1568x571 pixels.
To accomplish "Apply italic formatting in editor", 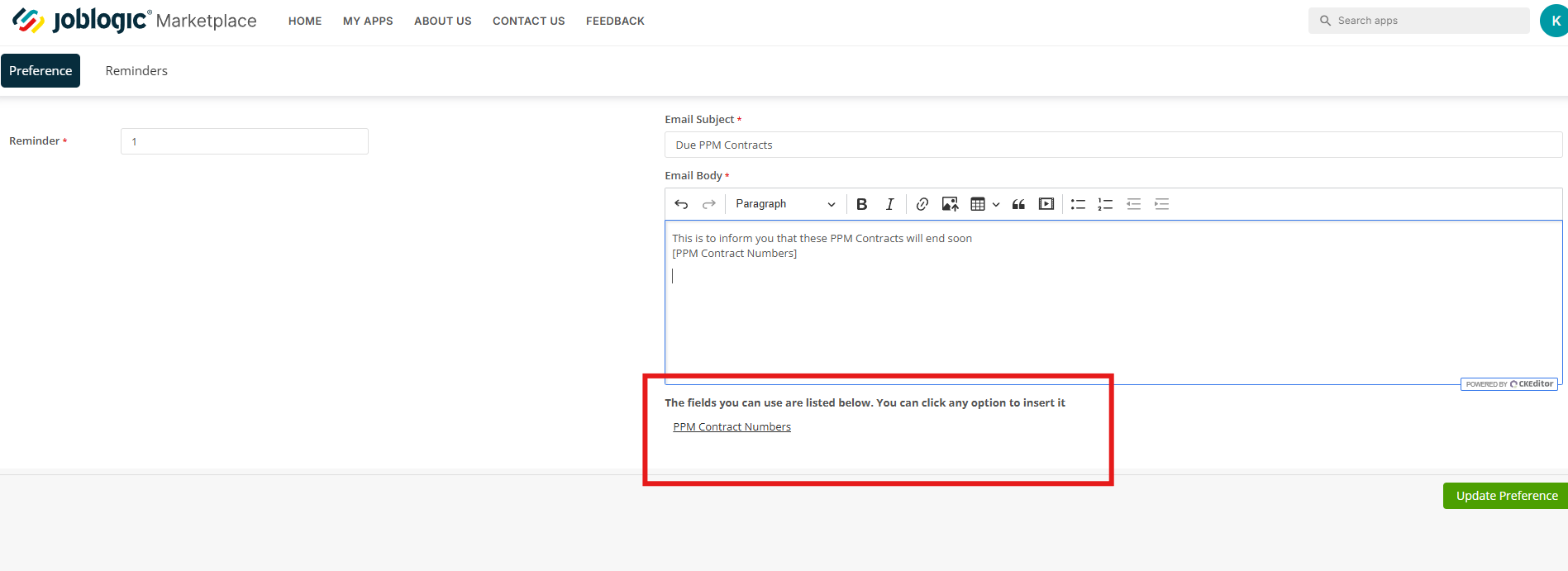I will (x=889, y=204).
